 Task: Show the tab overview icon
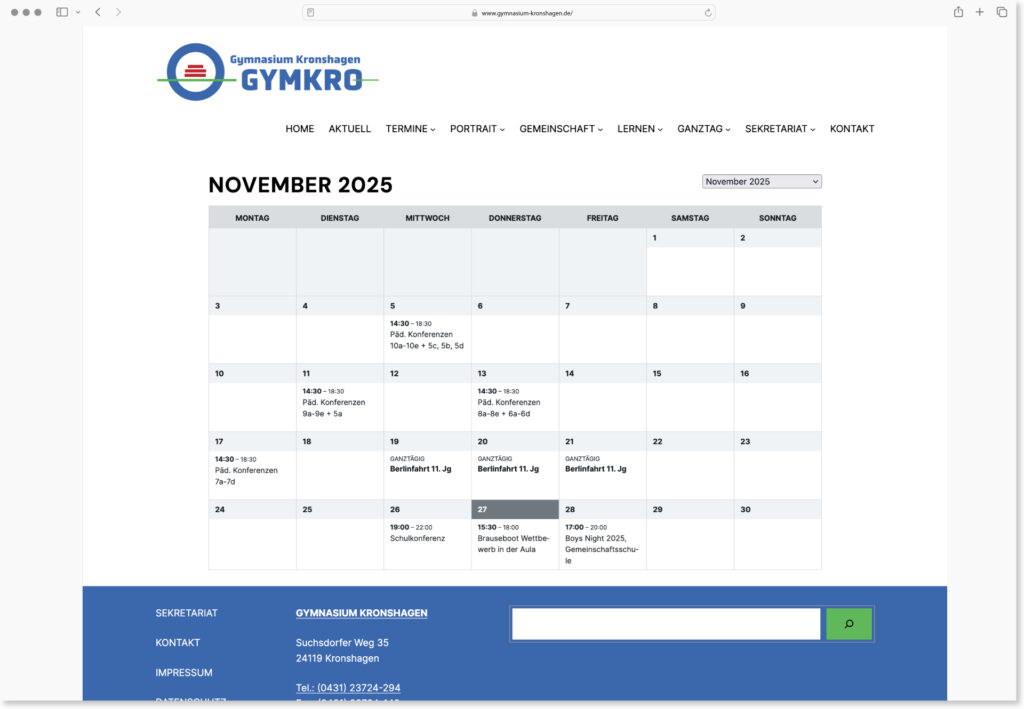tap(1001, 11)
